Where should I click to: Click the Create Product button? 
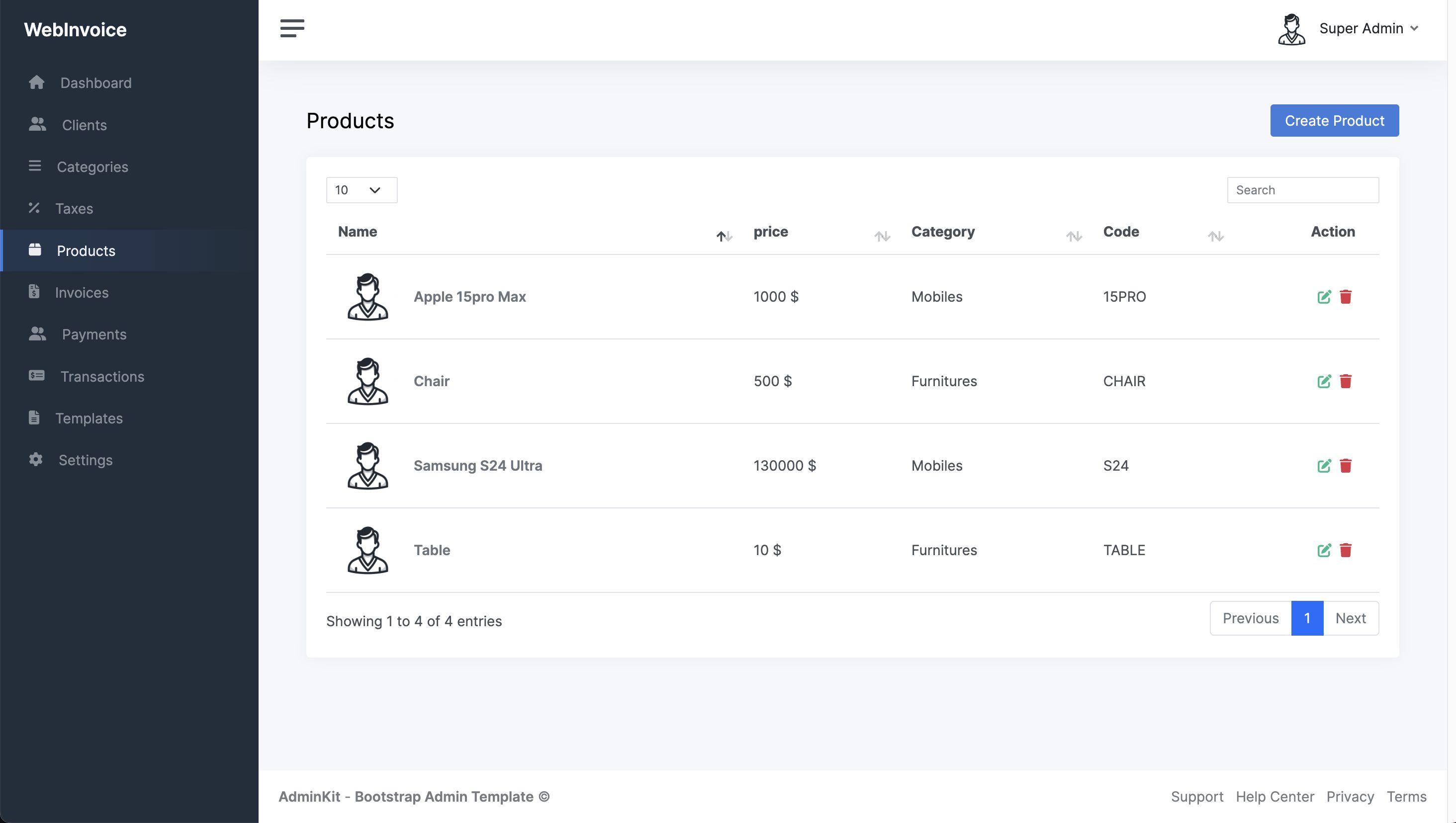coord(1334,120)
